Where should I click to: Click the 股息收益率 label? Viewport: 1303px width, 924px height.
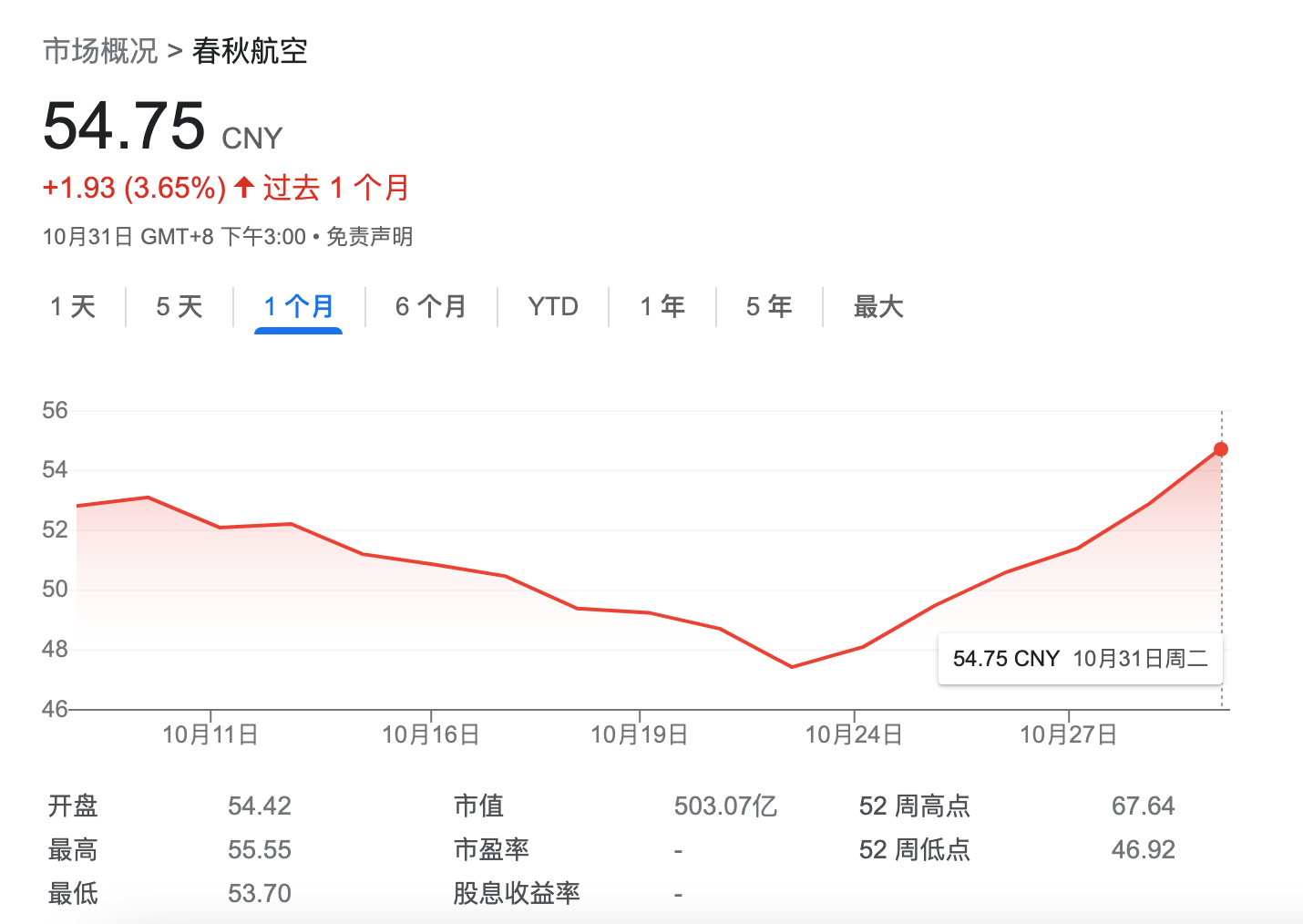[x=517, y=893]
